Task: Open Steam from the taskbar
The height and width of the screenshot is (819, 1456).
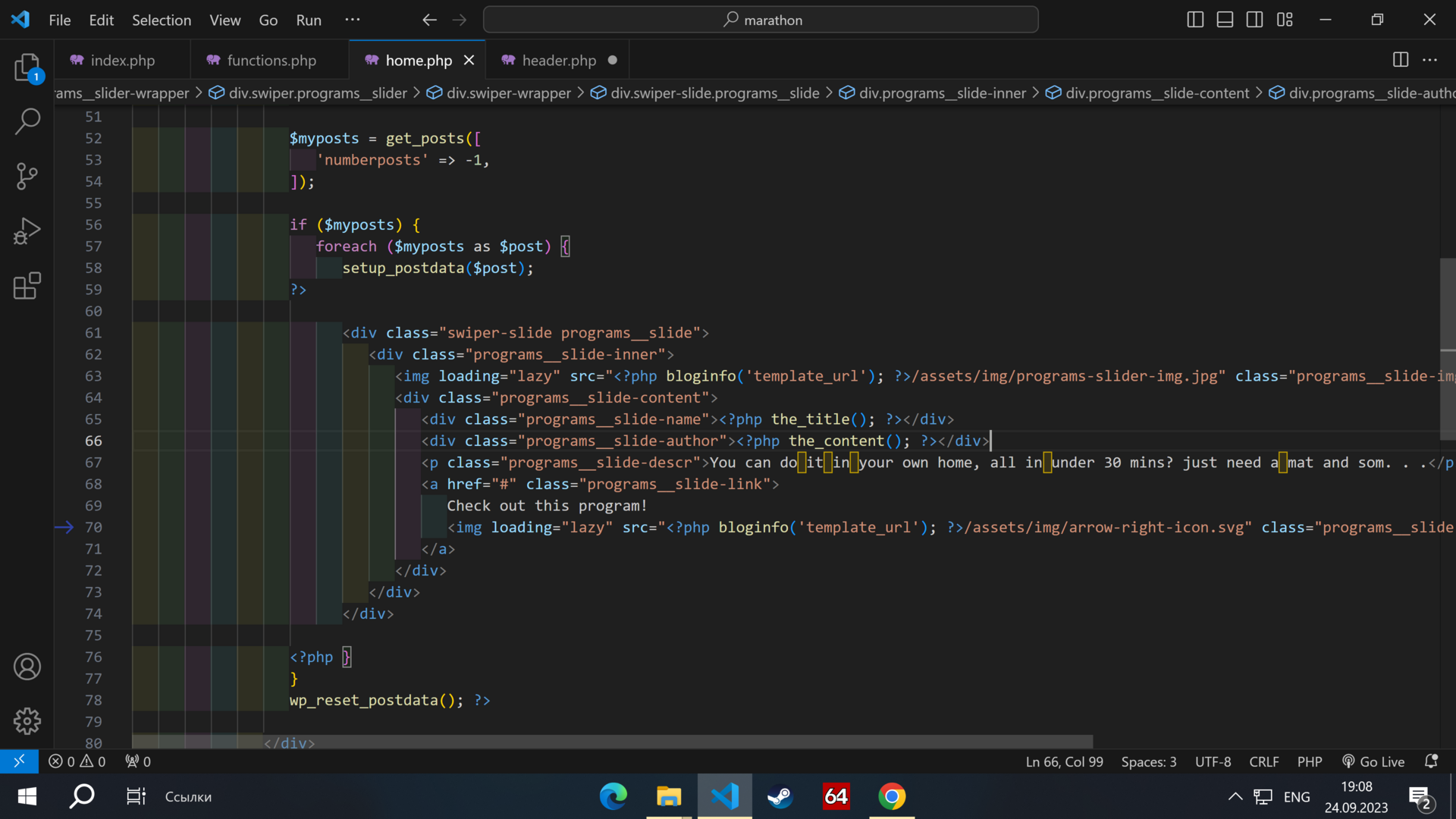Action: (x=780, y=796)
